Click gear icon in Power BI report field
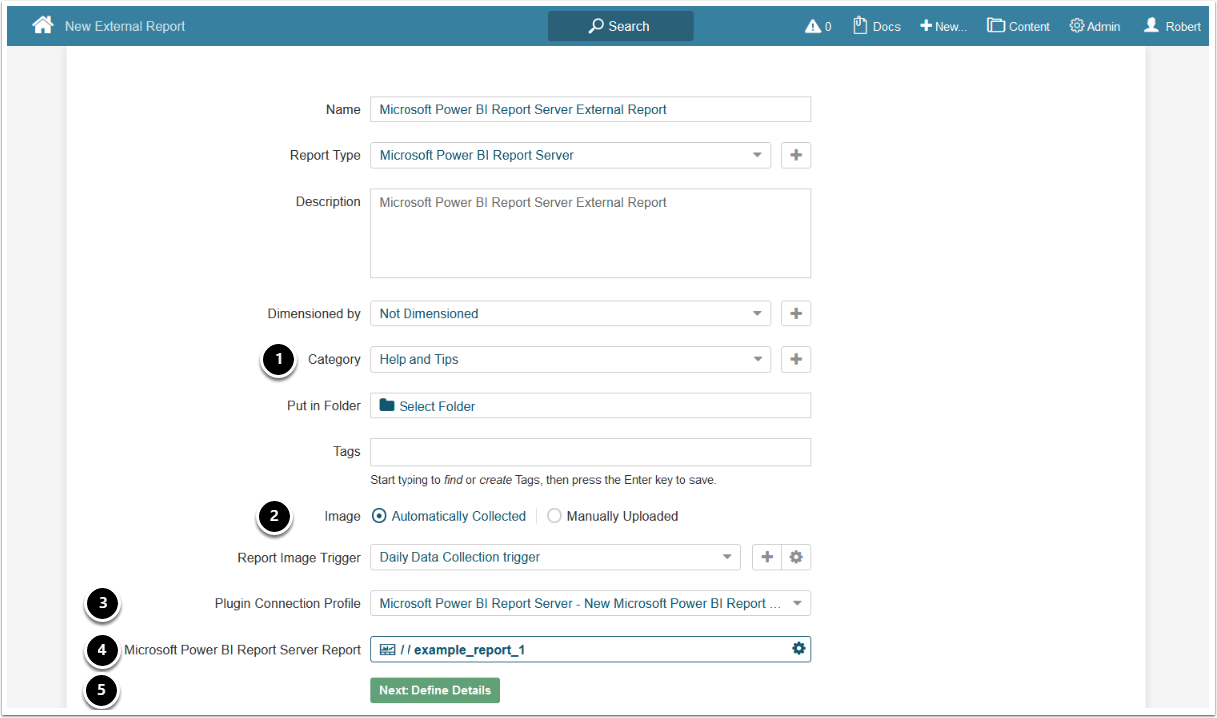 click(798, 649)
